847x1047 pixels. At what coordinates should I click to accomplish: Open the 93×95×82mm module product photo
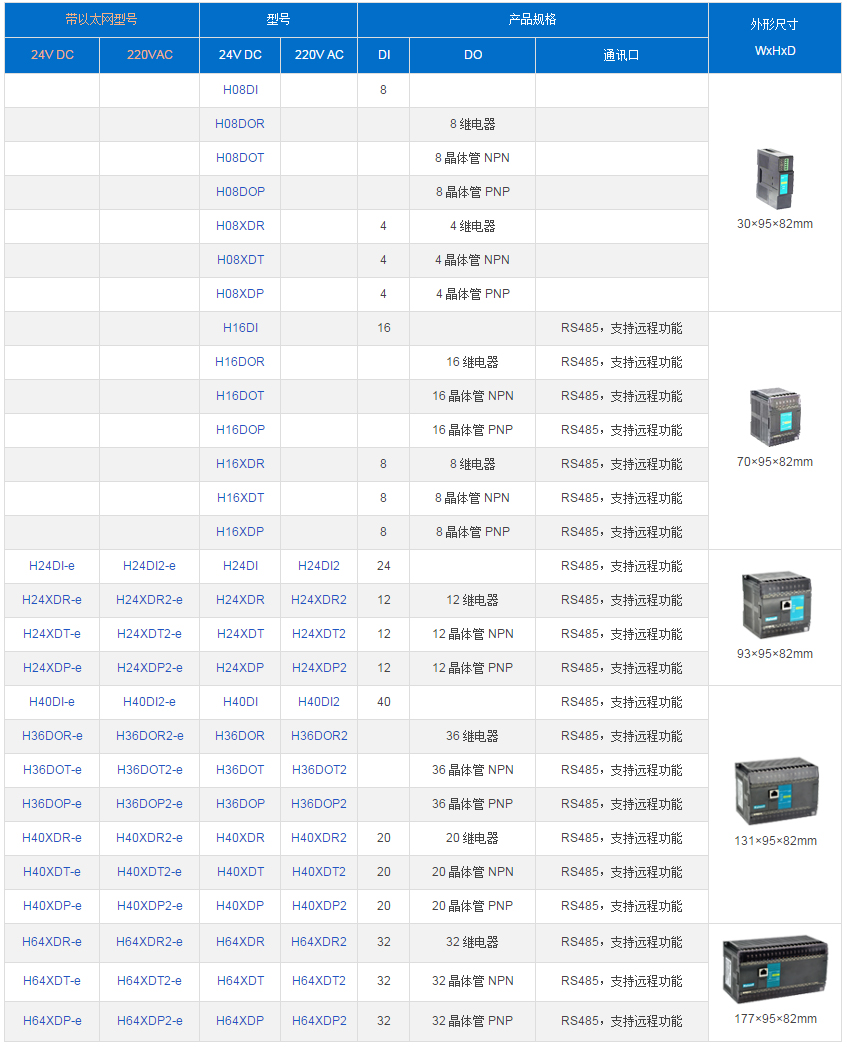775,604
